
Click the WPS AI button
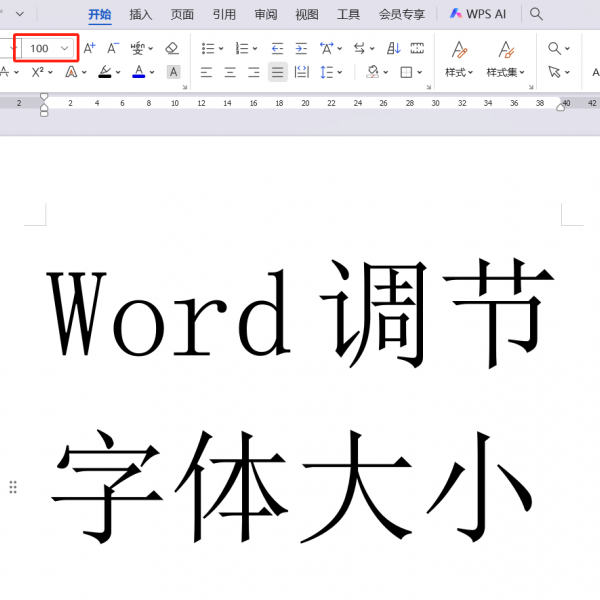(478, 14)
